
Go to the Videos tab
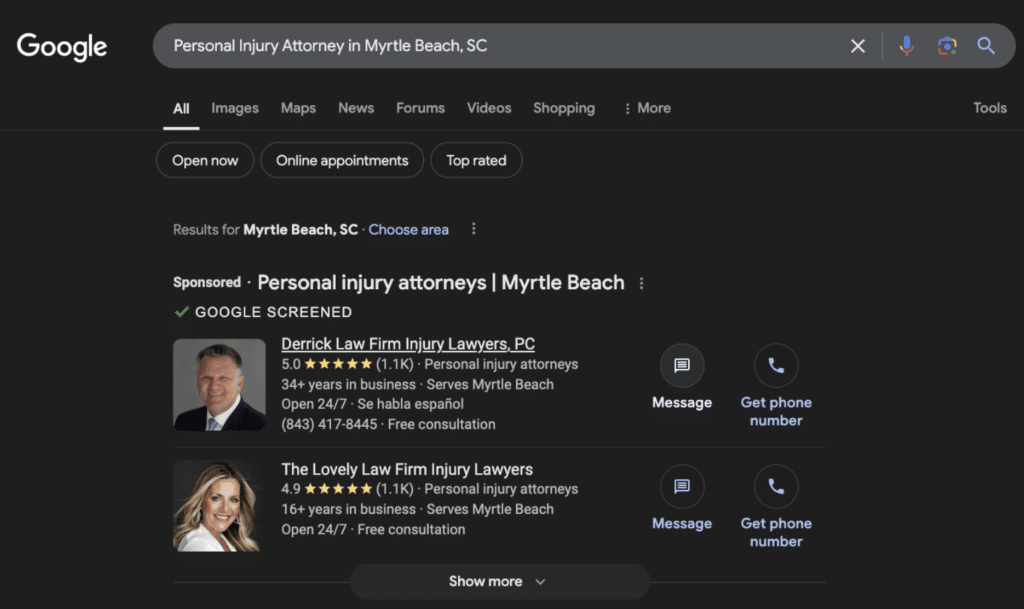click(x=489, y=108)
